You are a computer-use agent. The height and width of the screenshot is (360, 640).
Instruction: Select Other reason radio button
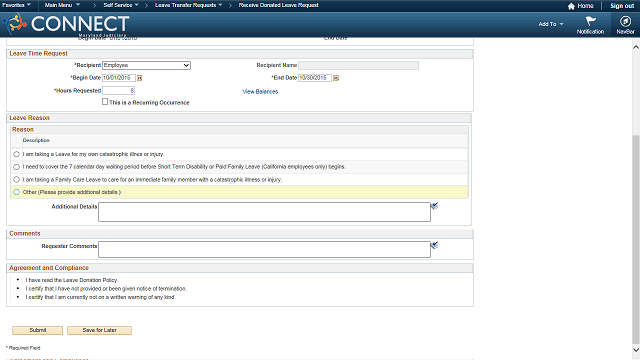point(16,192)
